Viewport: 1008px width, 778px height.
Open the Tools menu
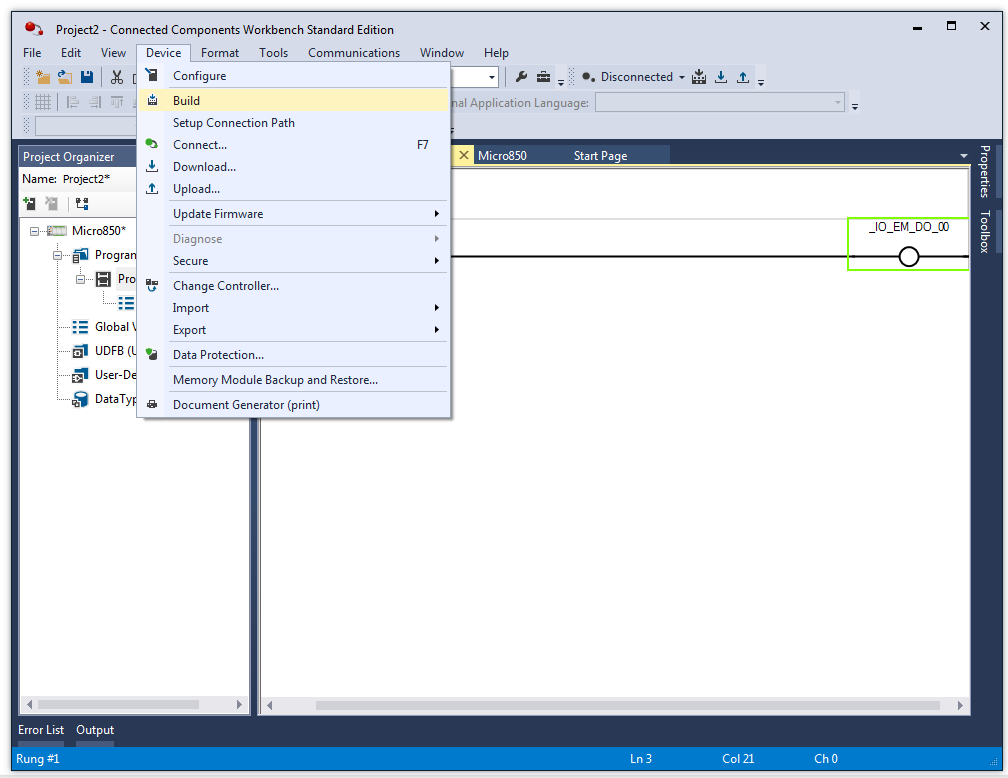pos(273,53)
